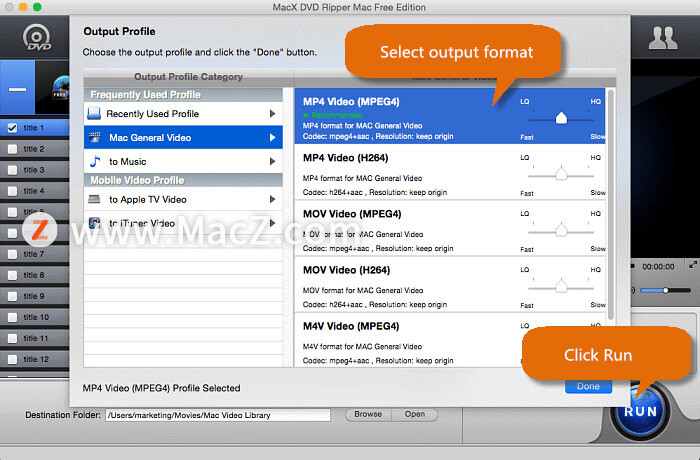
Task: Select Mac General Video category
Action: coord(183,138)
